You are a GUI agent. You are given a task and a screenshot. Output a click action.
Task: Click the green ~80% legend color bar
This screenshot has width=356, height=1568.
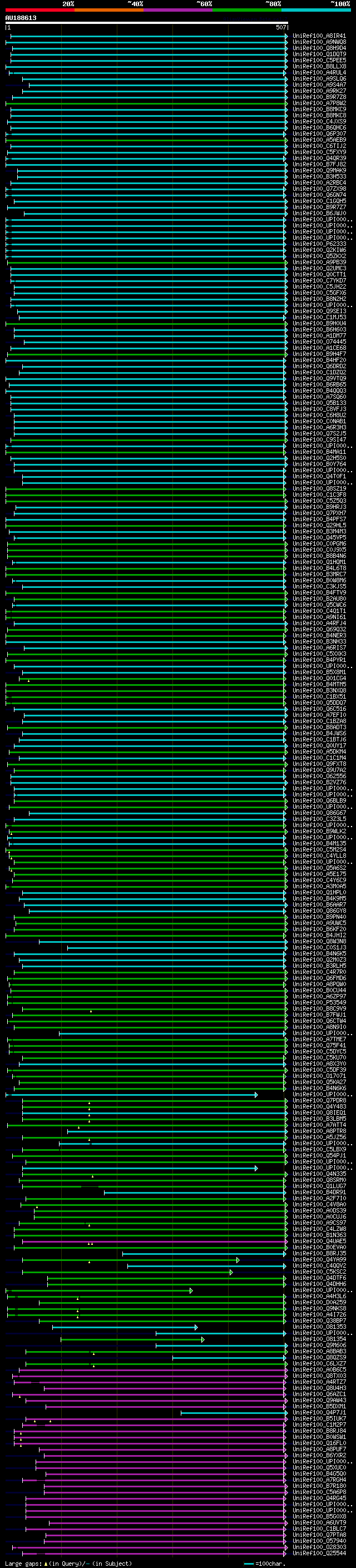pyautogui.click(x=247, y=10)
